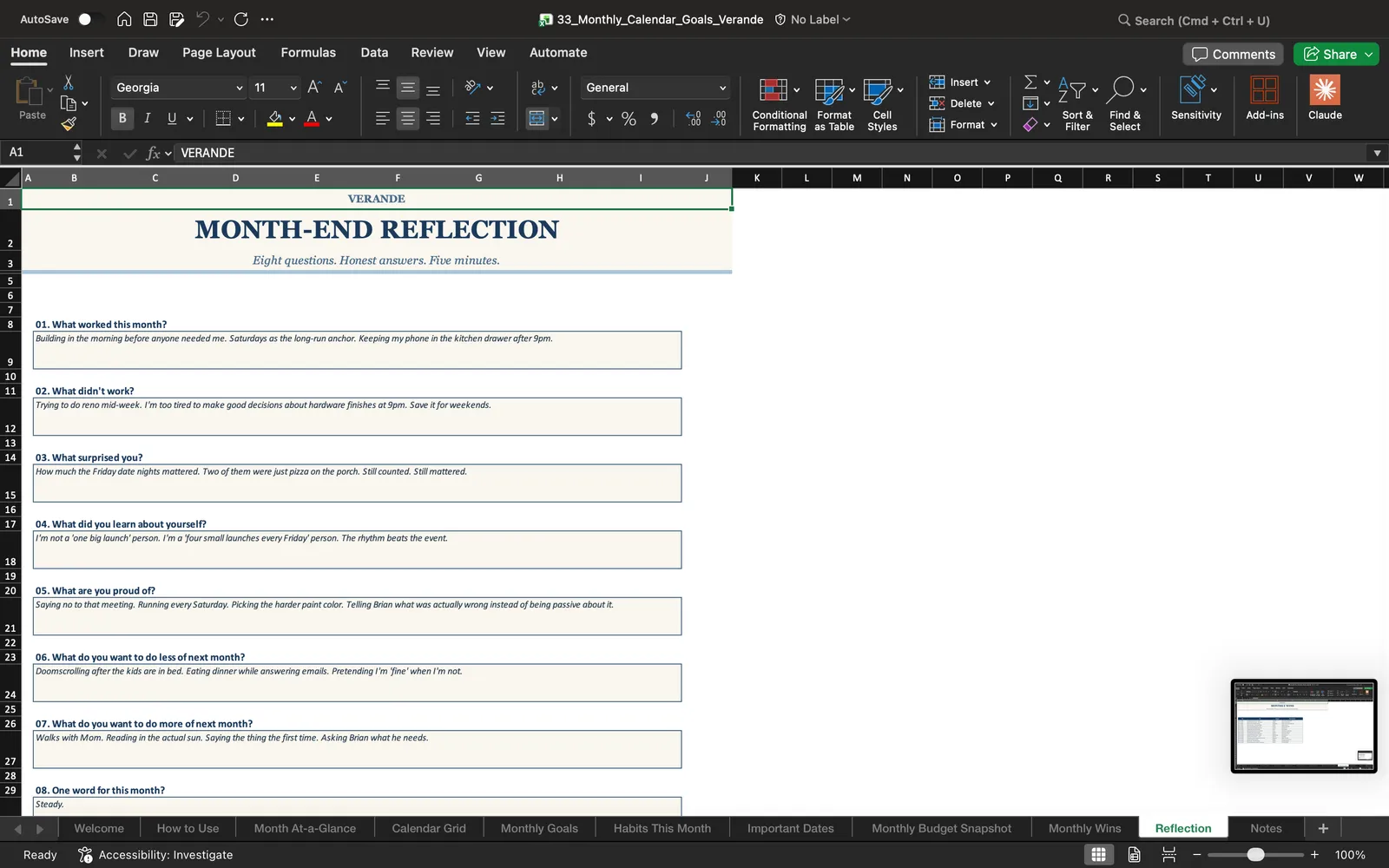This screenshot has height=868, width=1389.
Task: Expand the formula bar chevron
Action: [x=1377, y=153]
